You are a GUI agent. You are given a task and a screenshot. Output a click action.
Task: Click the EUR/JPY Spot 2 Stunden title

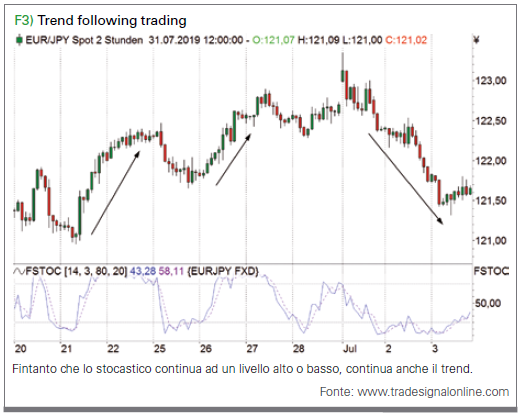click(84, 40)
